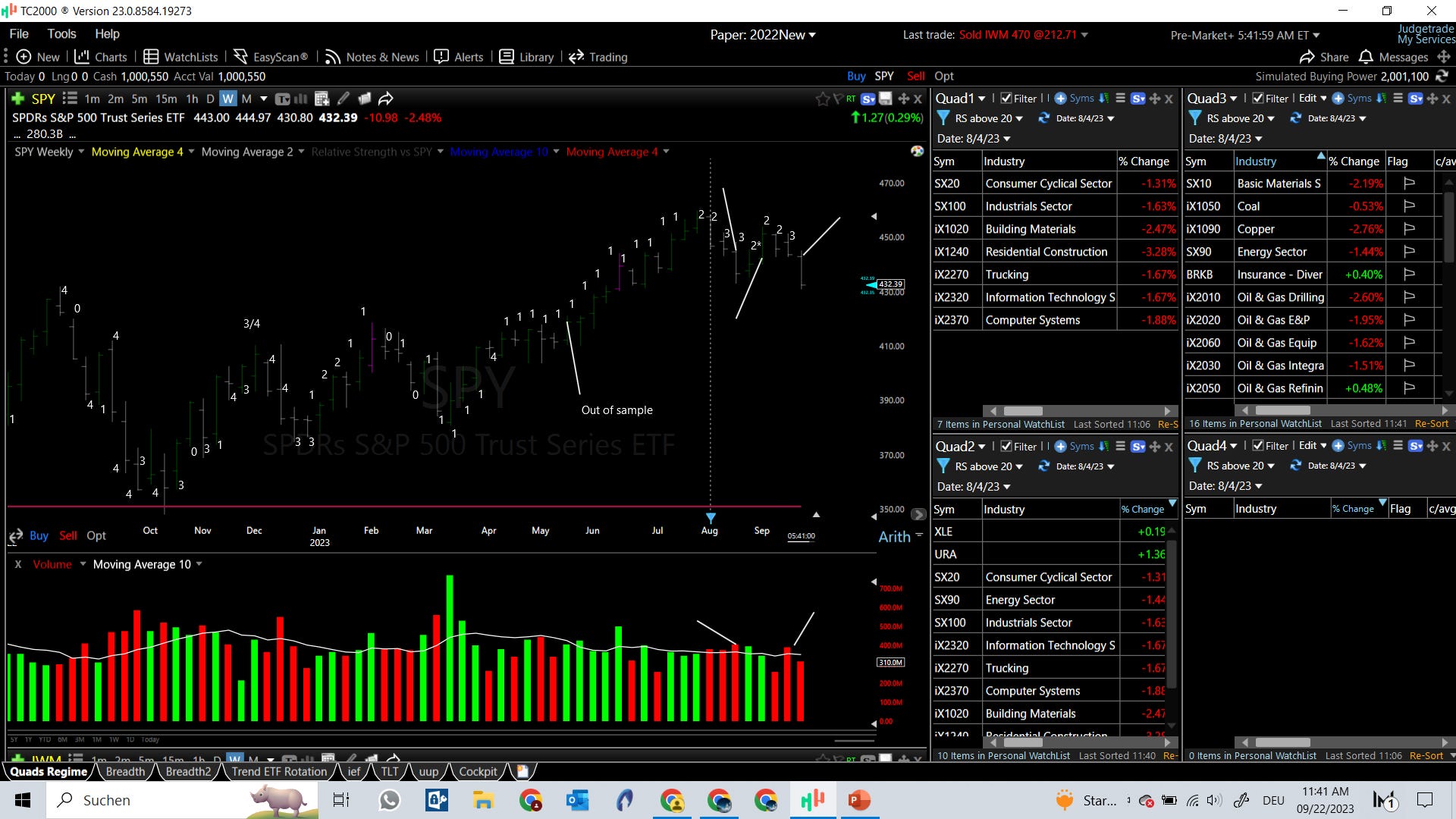Open the chart notes folder icon
The image size is (1456, 819).
(365, 99)
